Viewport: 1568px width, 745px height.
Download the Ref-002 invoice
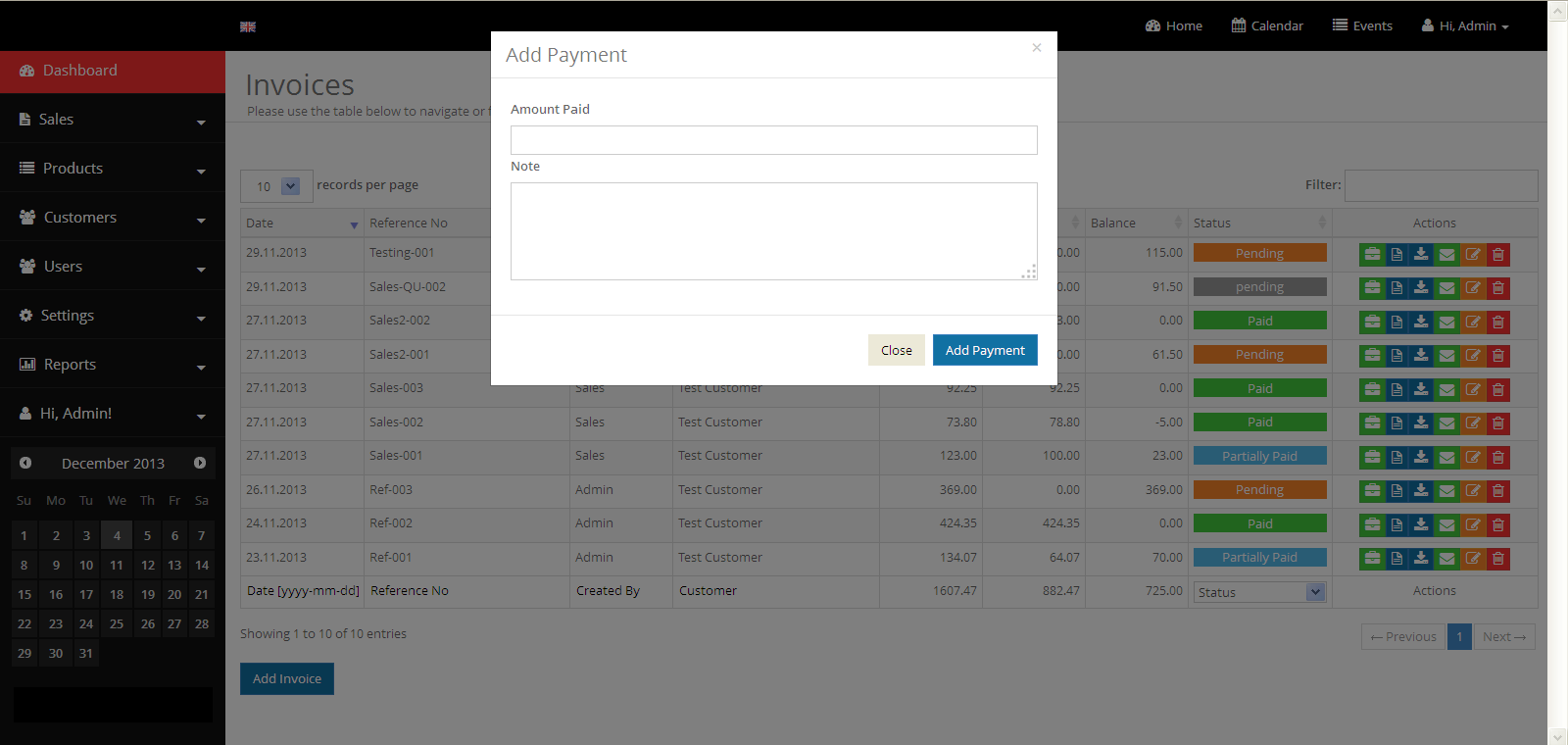click(x=1421, y=524)
